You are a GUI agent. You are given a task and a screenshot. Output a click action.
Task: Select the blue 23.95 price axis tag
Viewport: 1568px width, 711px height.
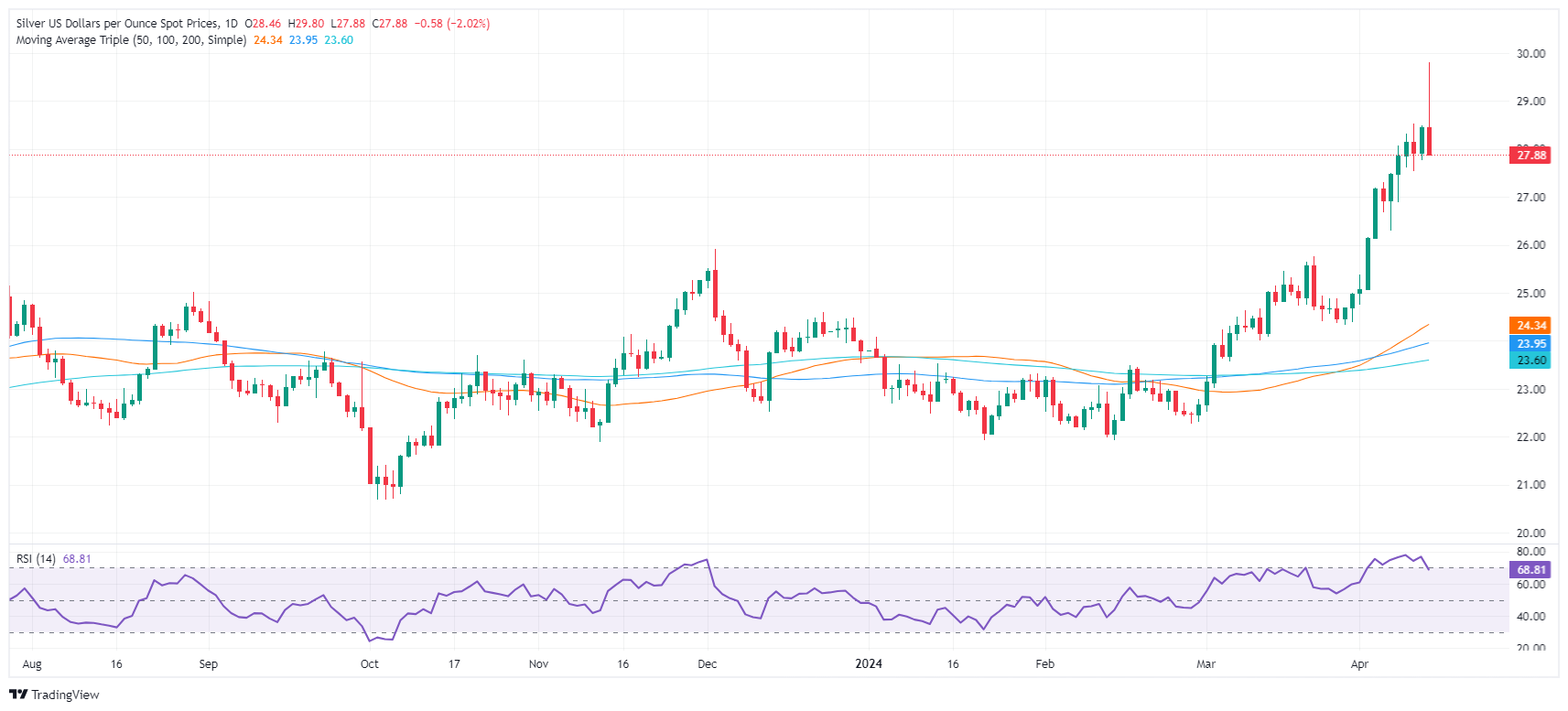pyautogui.click(x=1531, y=344)
